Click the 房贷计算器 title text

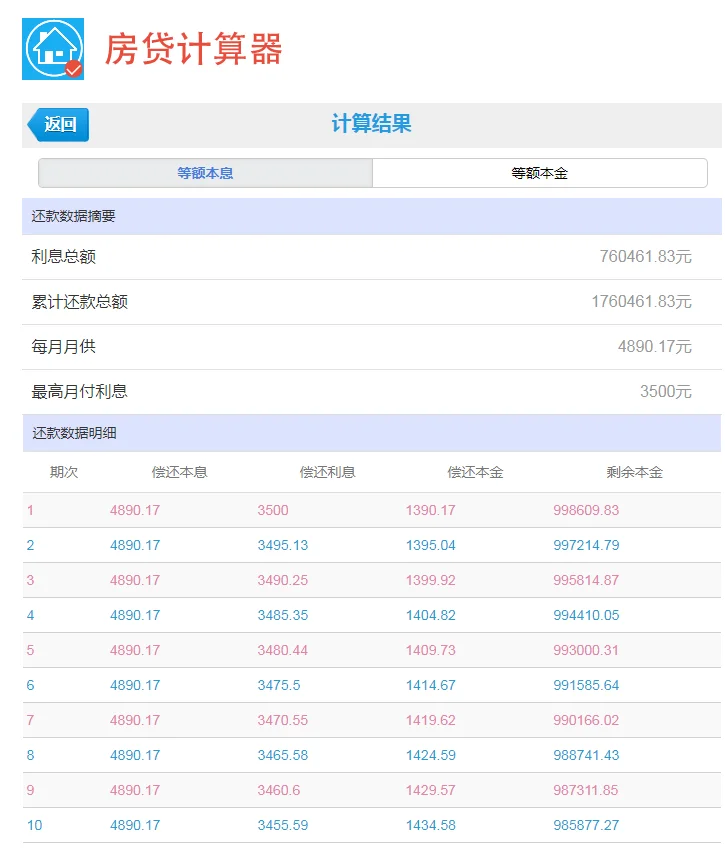click(194, 49)
